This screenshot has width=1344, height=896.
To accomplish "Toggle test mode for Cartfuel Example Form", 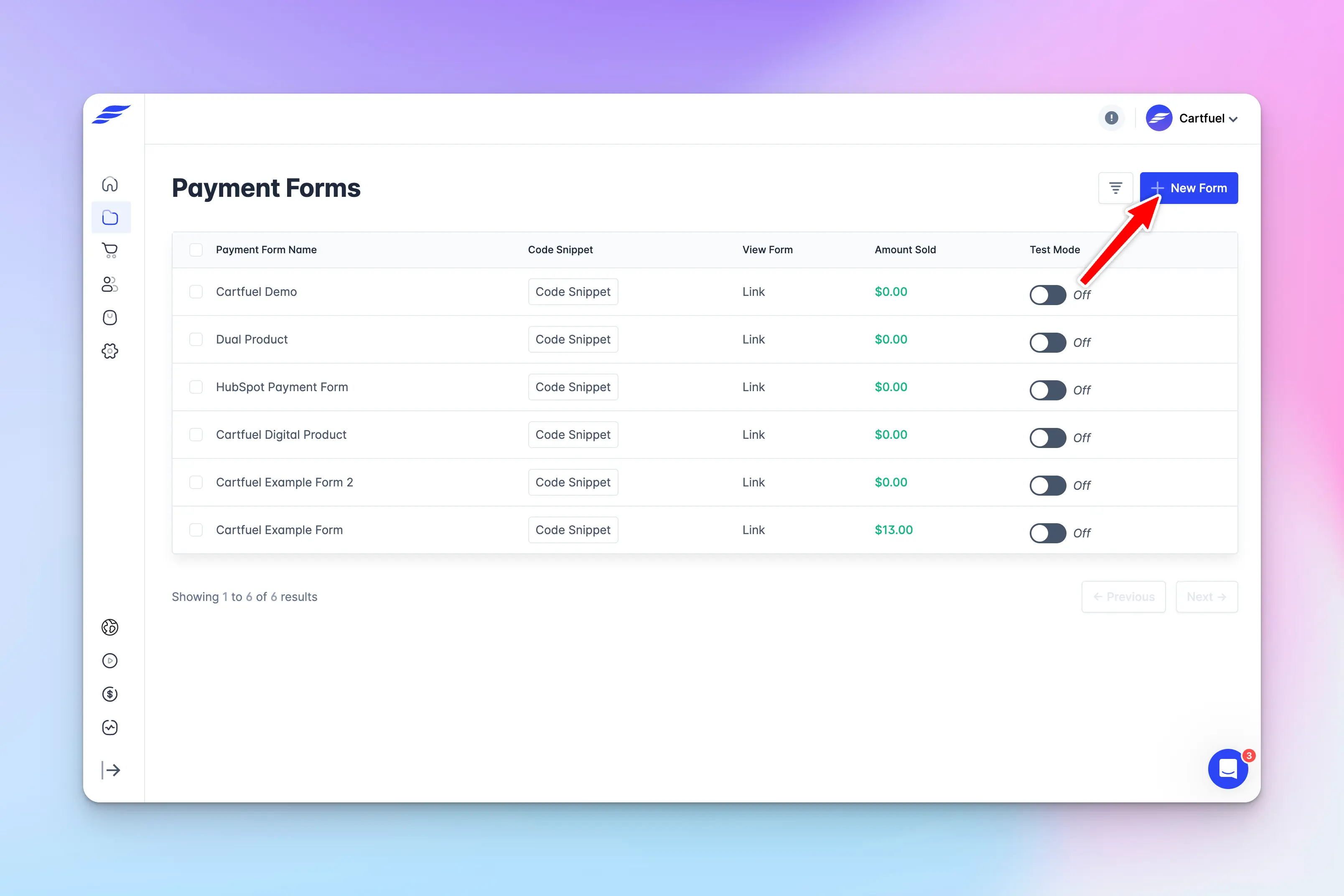I will [x=1048, y=533].
